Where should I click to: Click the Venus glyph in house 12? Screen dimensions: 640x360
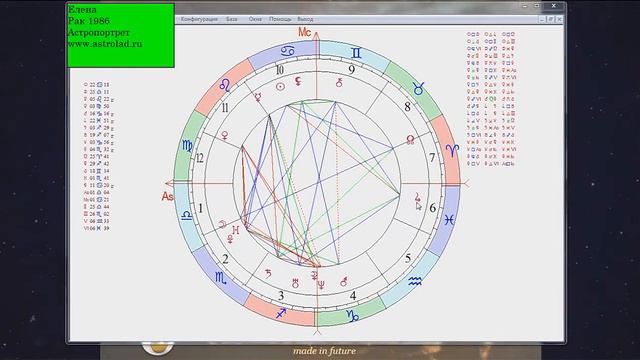coord(224,135)
